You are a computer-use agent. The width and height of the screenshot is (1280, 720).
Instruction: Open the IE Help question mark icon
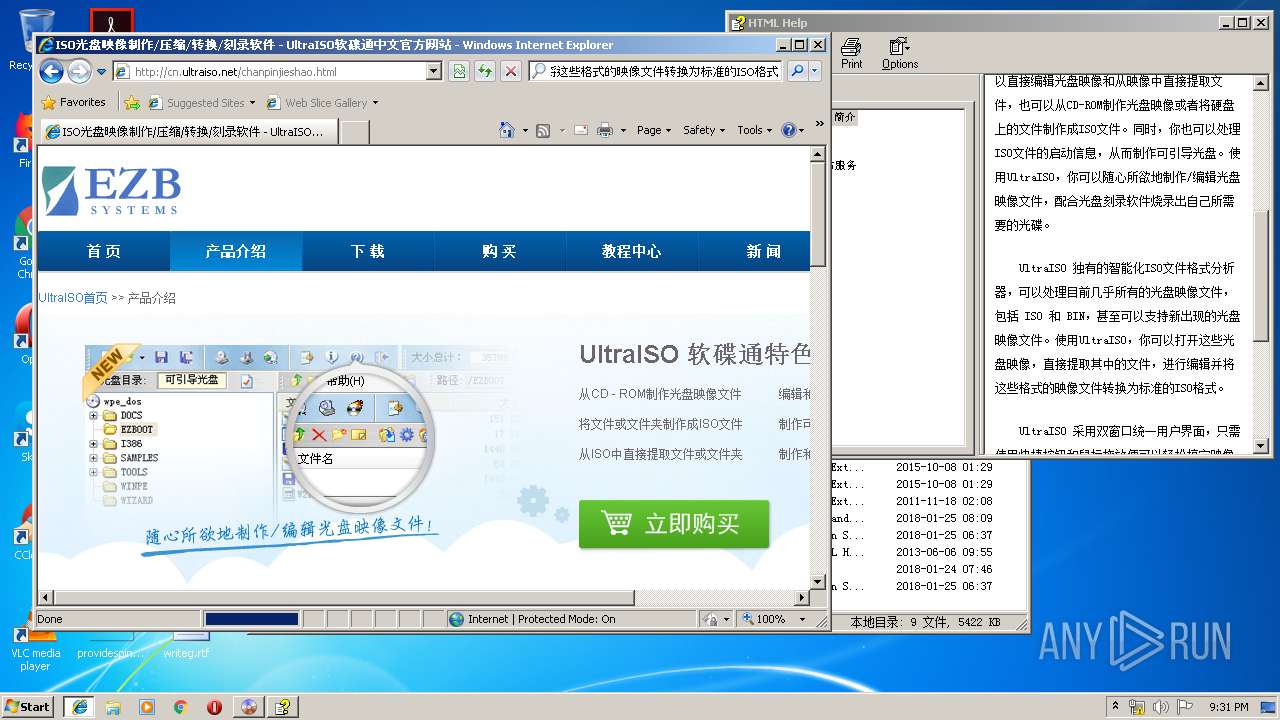tap(788, 130)
